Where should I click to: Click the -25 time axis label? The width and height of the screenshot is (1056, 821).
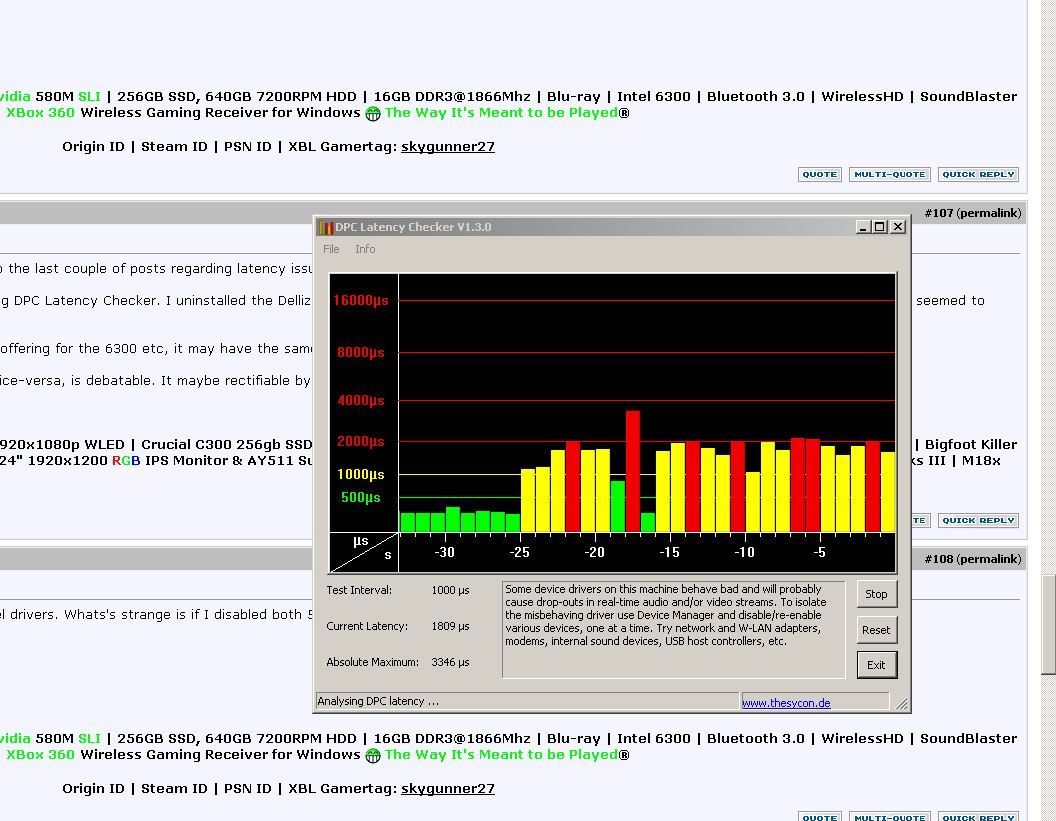click(519, 552)
